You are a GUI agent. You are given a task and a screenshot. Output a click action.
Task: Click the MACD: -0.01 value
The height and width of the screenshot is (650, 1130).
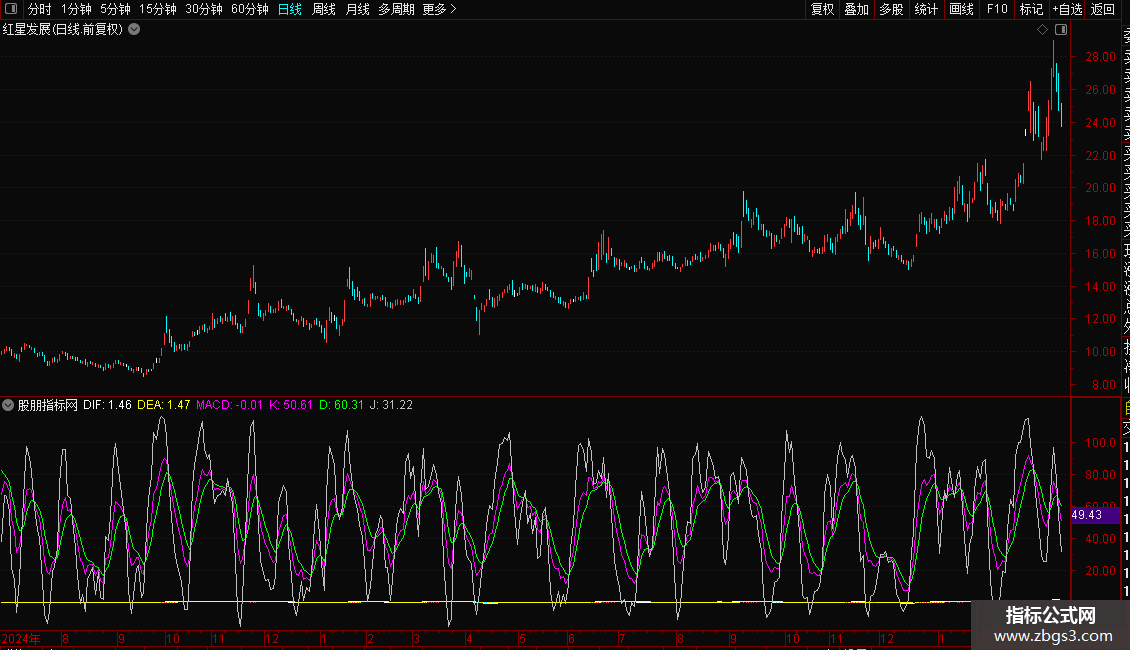[229, 405]
